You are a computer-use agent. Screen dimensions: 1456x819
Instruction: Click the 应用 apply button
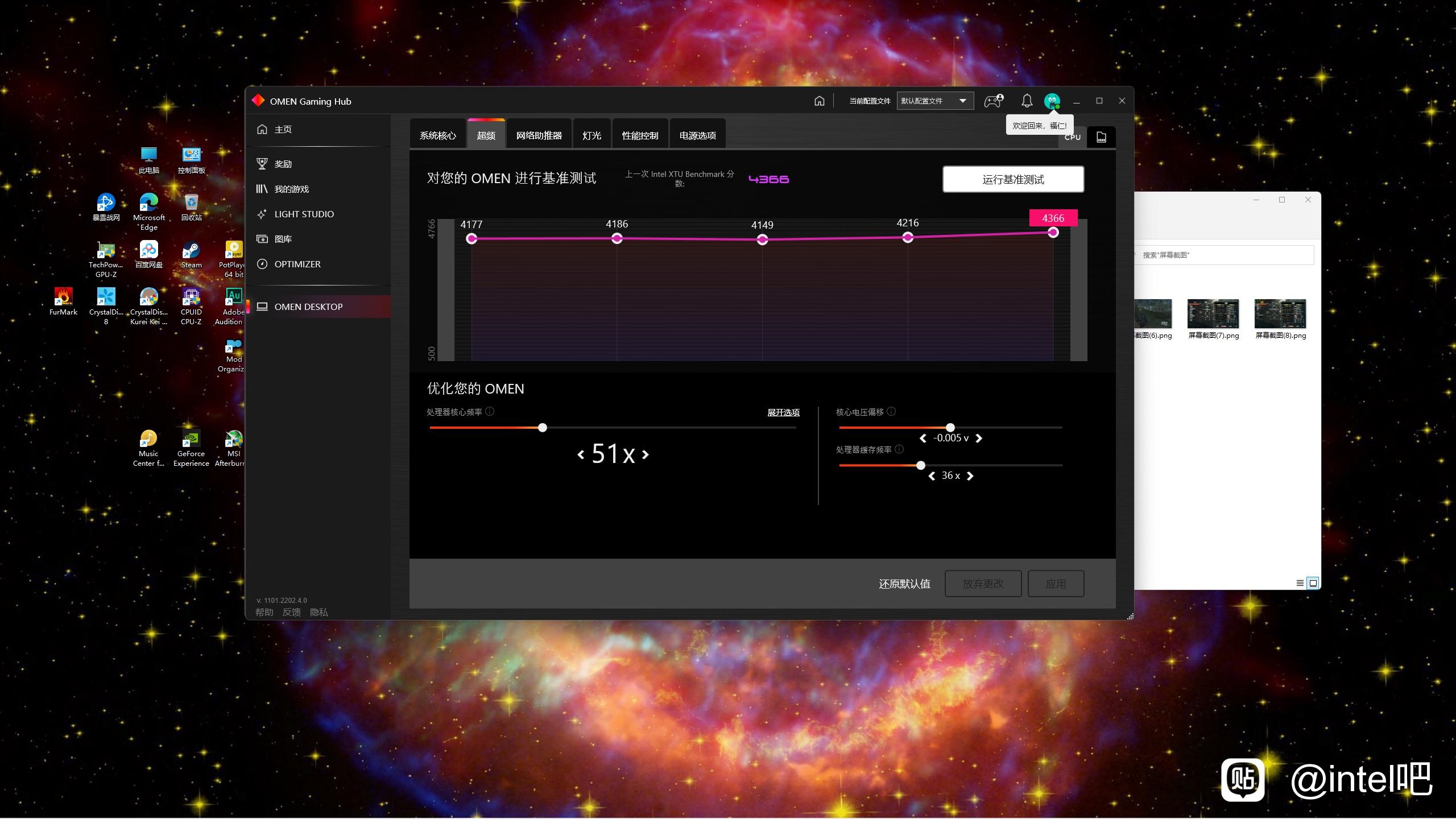[x=1056, y=584]
